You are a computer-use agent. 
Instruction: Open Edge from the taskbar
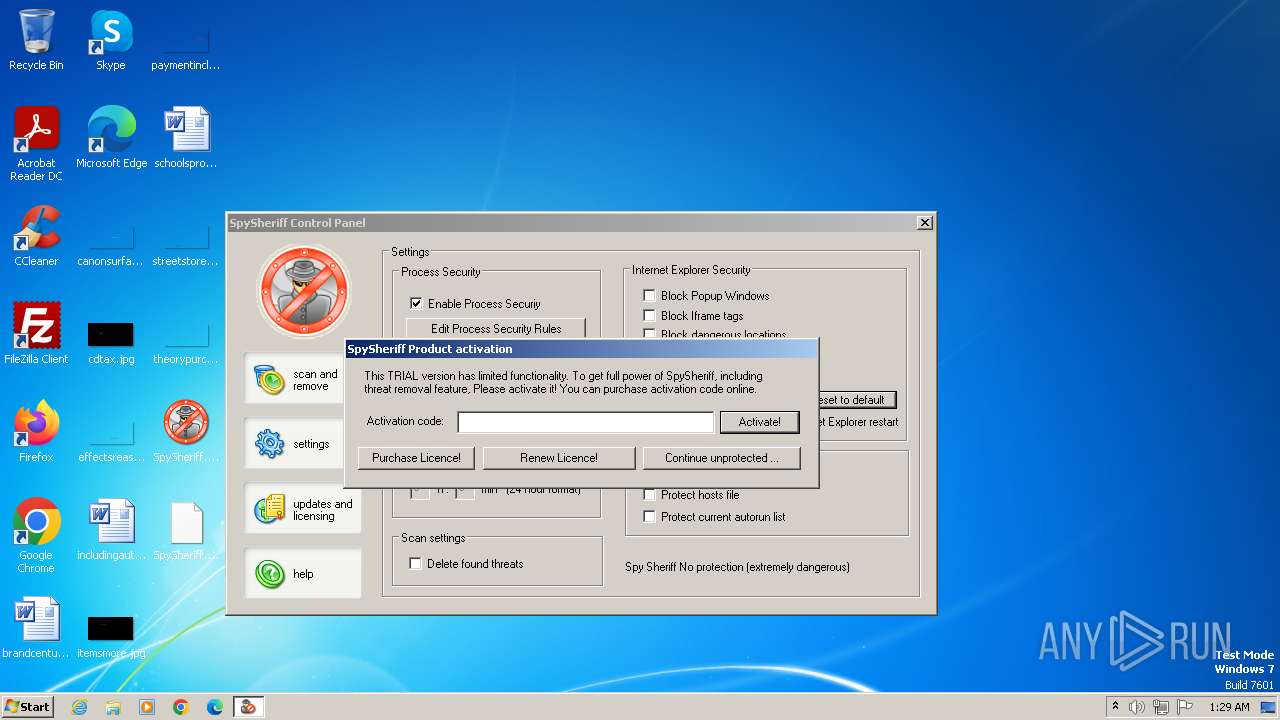[215, 707]
